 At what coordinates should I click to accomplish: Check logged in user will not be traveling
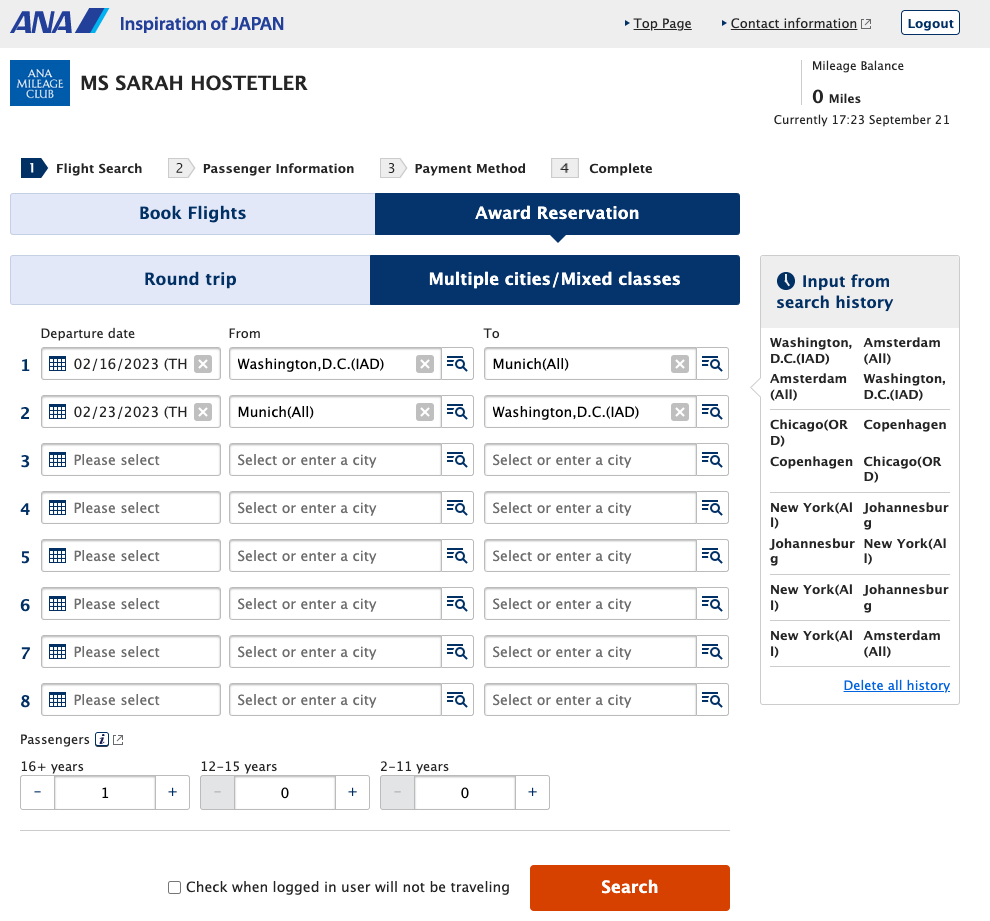[174, 888]
